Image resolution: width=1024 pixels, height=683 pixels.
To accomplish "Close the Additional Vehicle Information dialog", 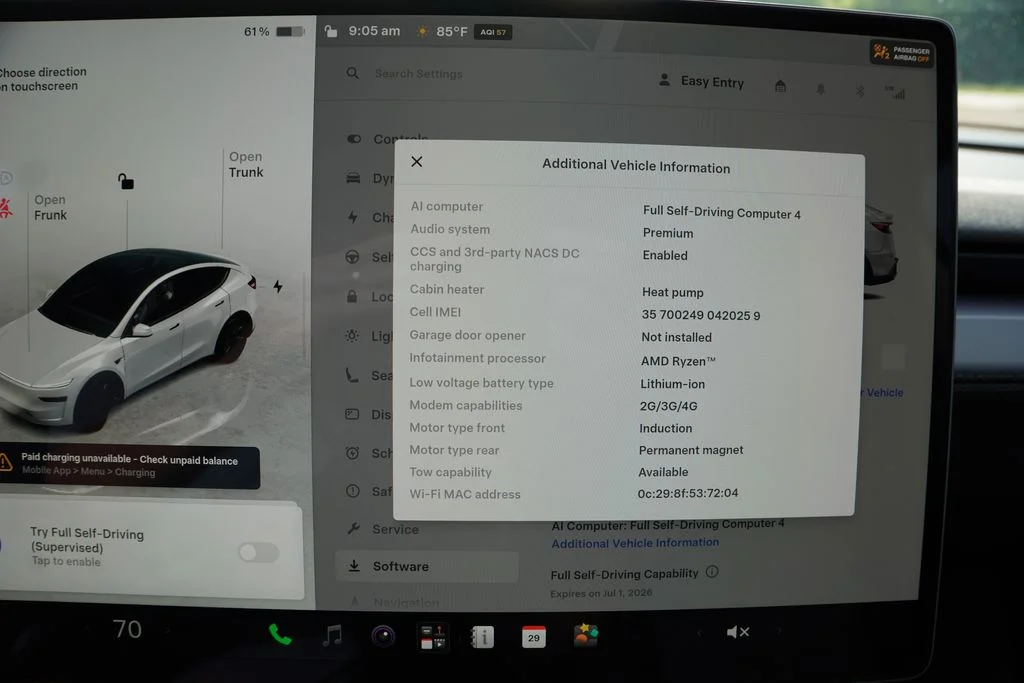I will (x=417, y=161).
